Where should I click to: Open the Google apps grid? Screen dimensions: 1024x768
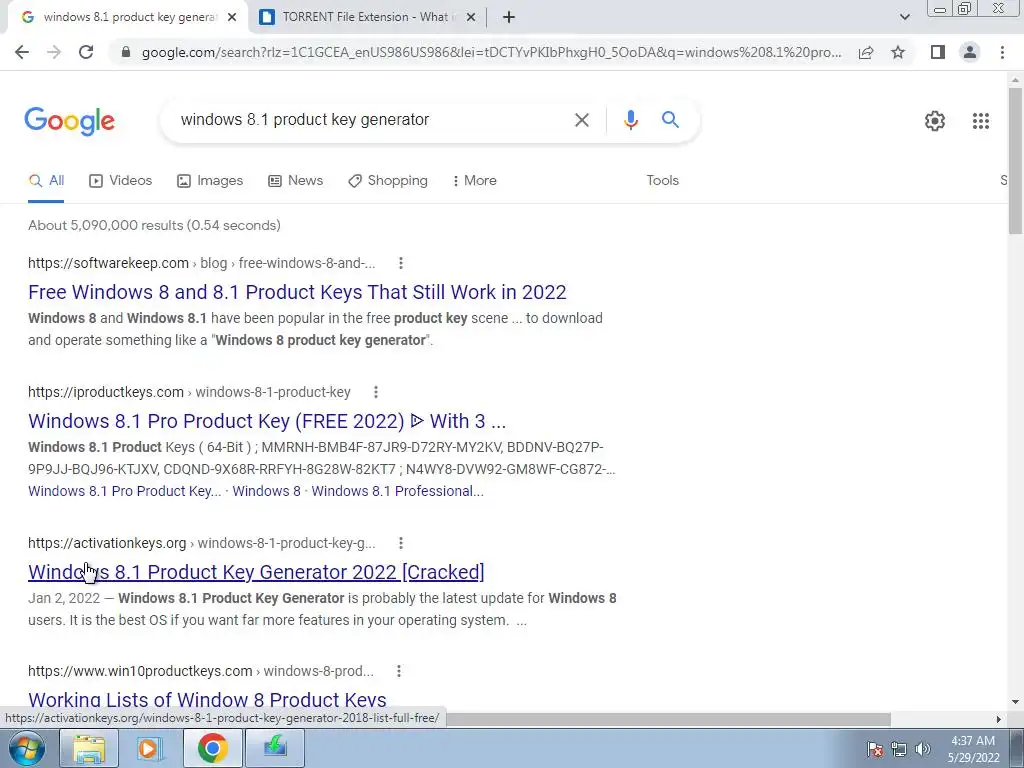(x=980, y=121)
